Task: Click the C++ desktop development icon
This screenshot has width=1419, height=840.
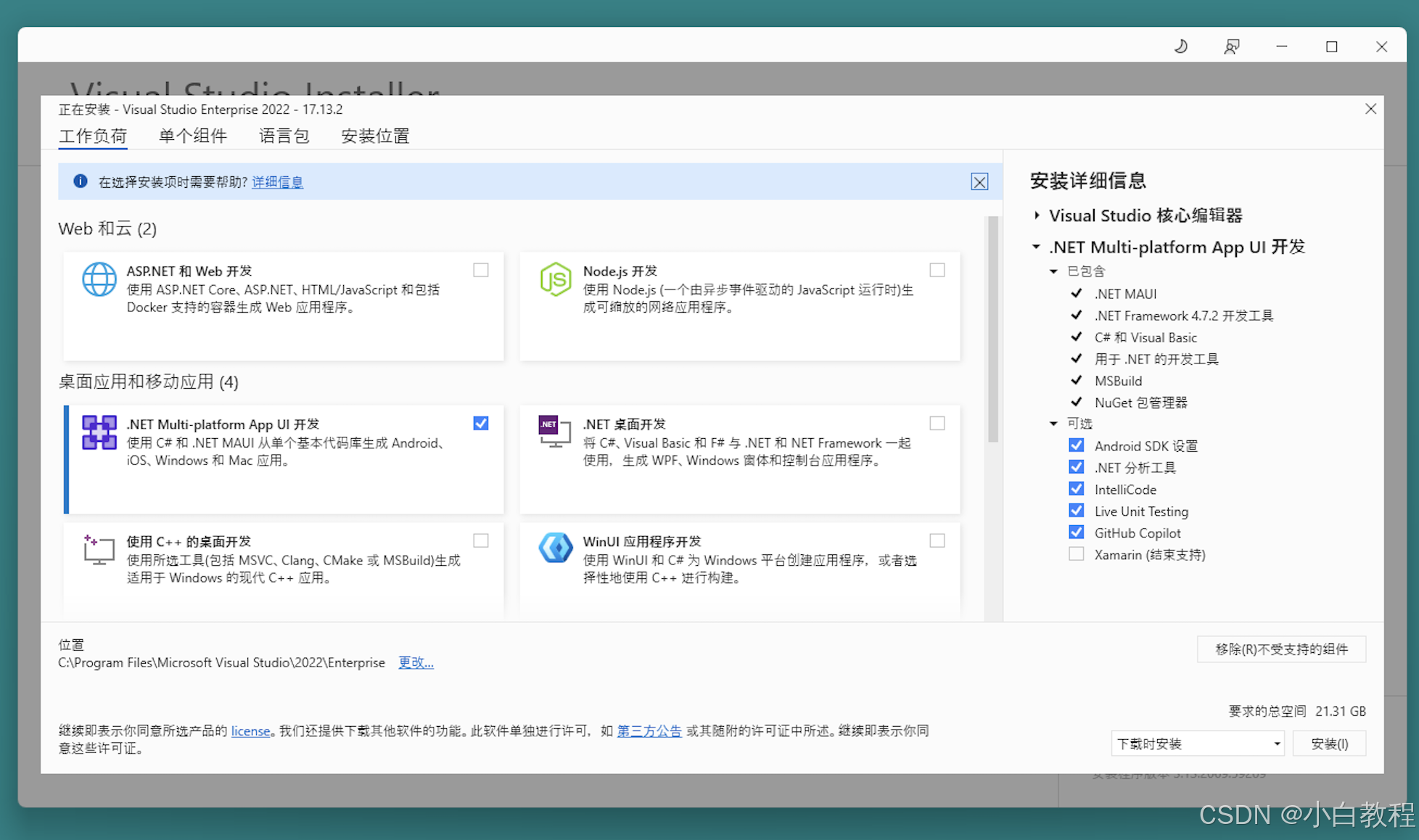Action: [x=99, y=550]
